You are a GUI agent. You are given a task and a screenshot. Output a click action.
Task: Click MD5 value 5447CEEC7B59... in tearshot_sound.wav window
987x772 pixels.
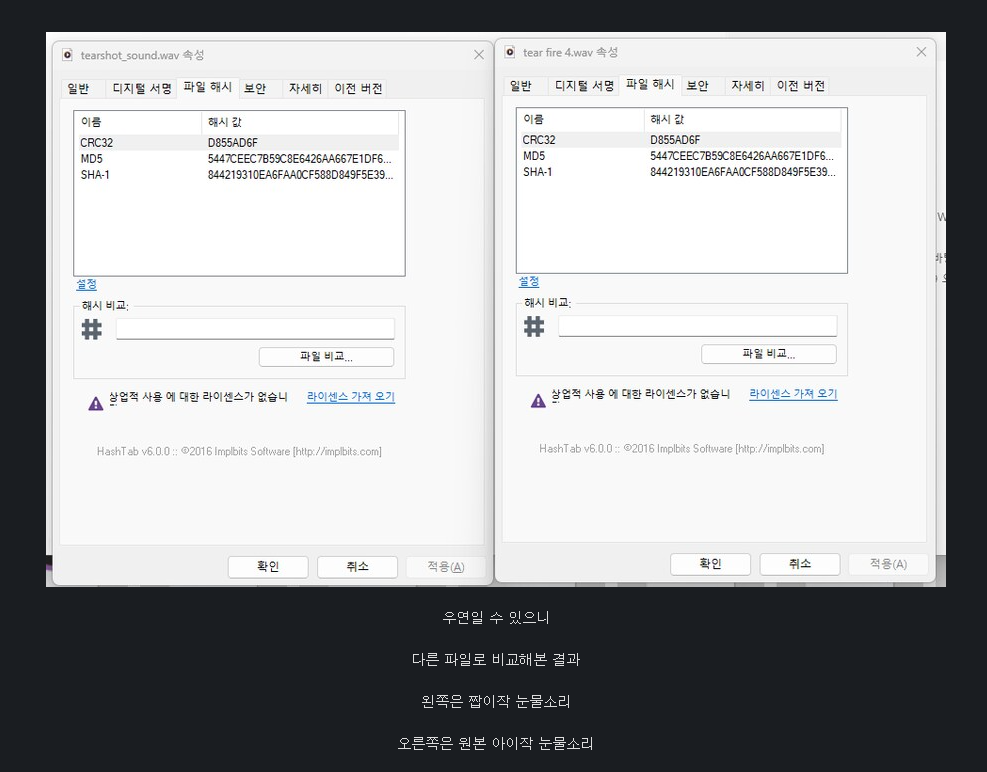tap(300, 159)
